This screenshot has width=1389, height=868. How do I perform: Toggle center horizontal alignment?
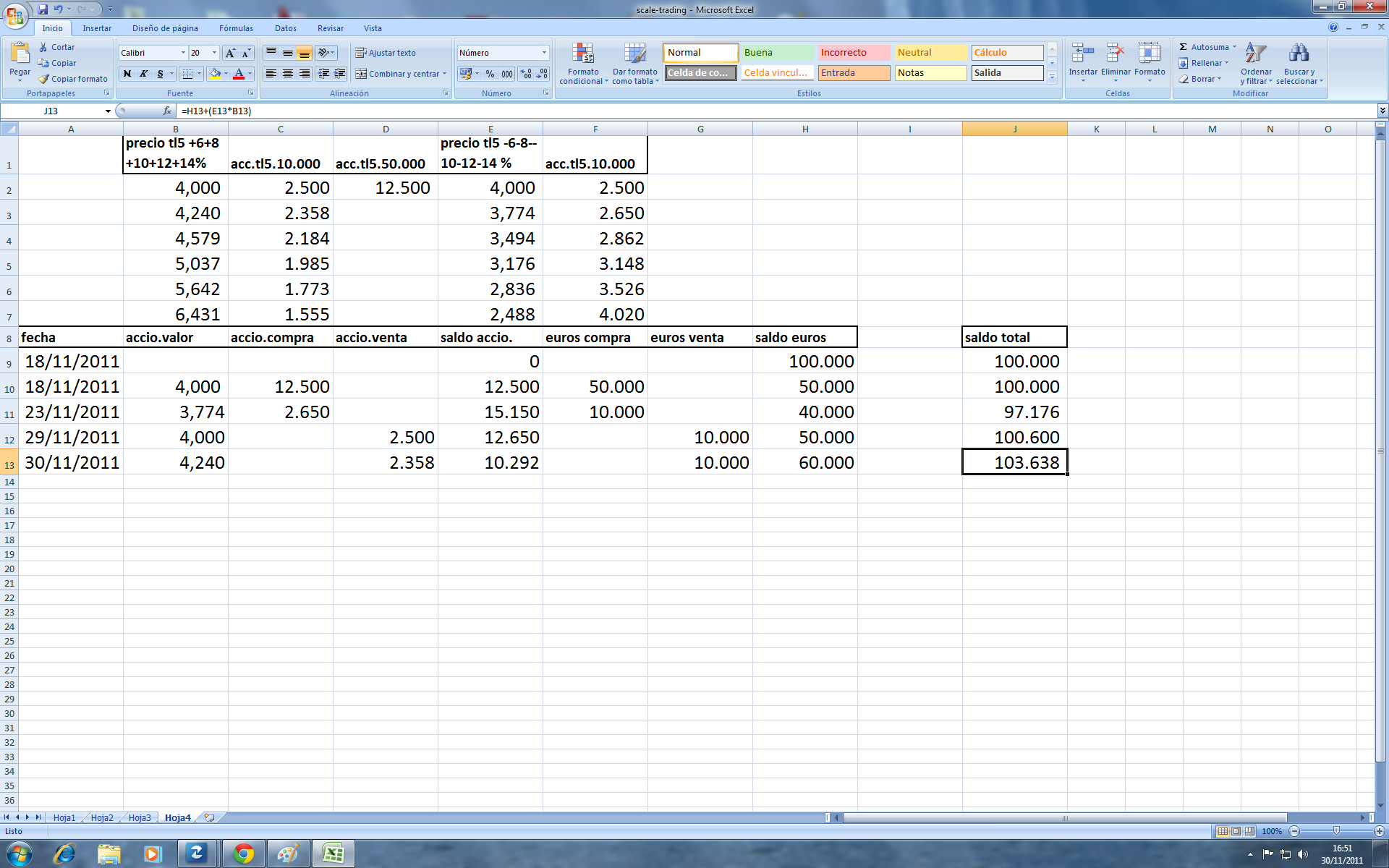coord(287,74)
